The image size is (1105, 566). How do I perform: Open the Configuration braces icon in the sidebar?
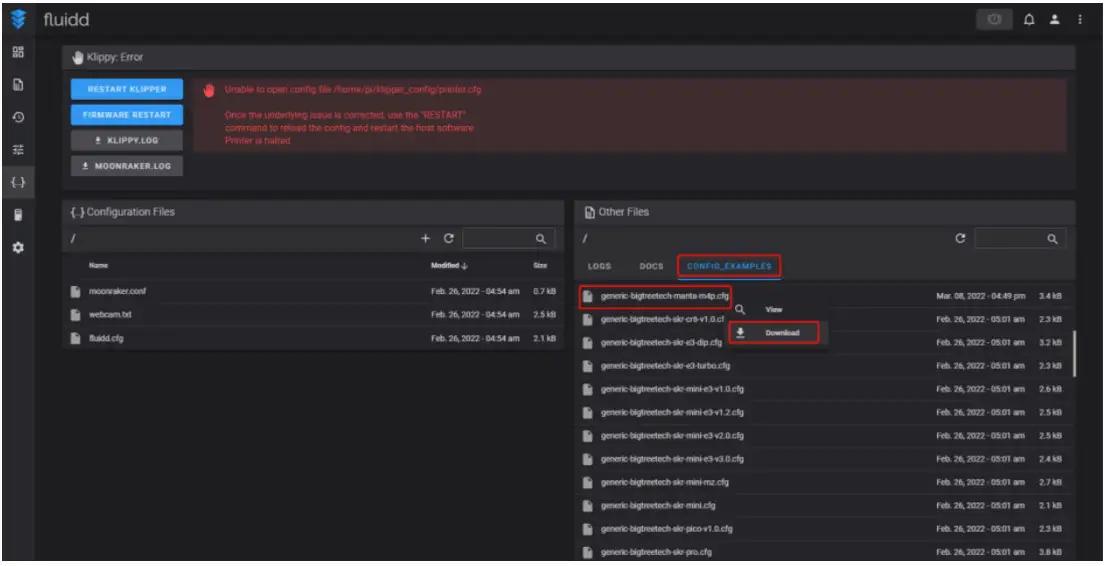18,183
